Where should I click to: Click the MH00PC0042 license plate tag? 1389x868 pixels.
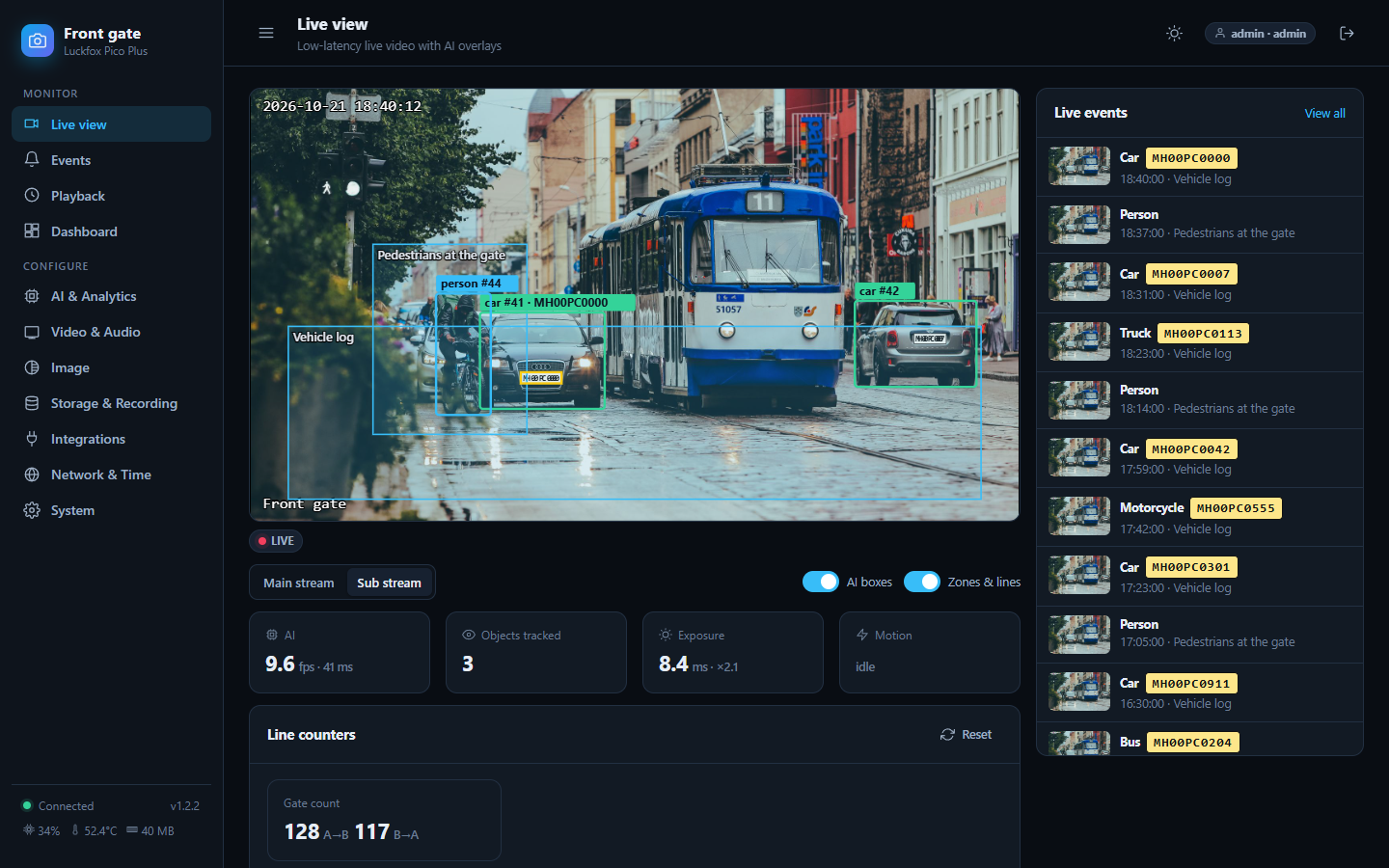pyautogui.click(x=1191, y=448)
